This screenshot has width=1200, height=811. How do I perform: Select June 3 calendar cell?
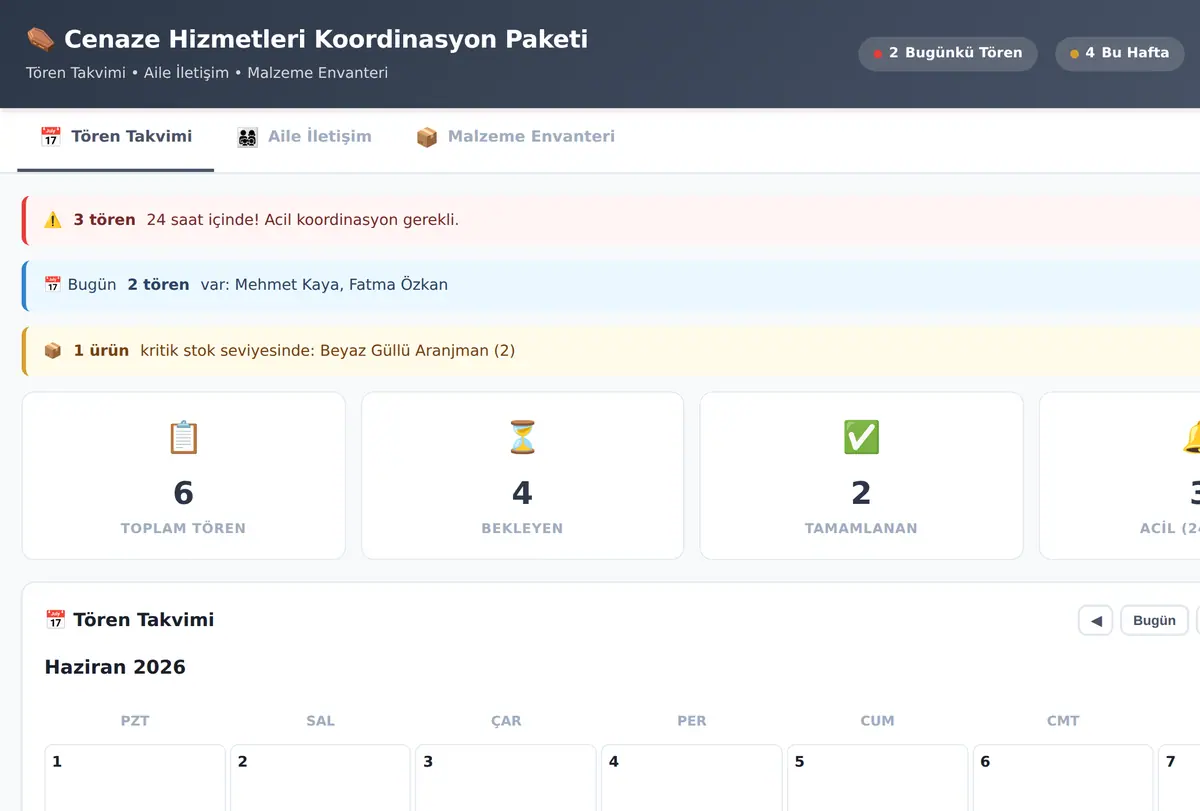[506, 778]
